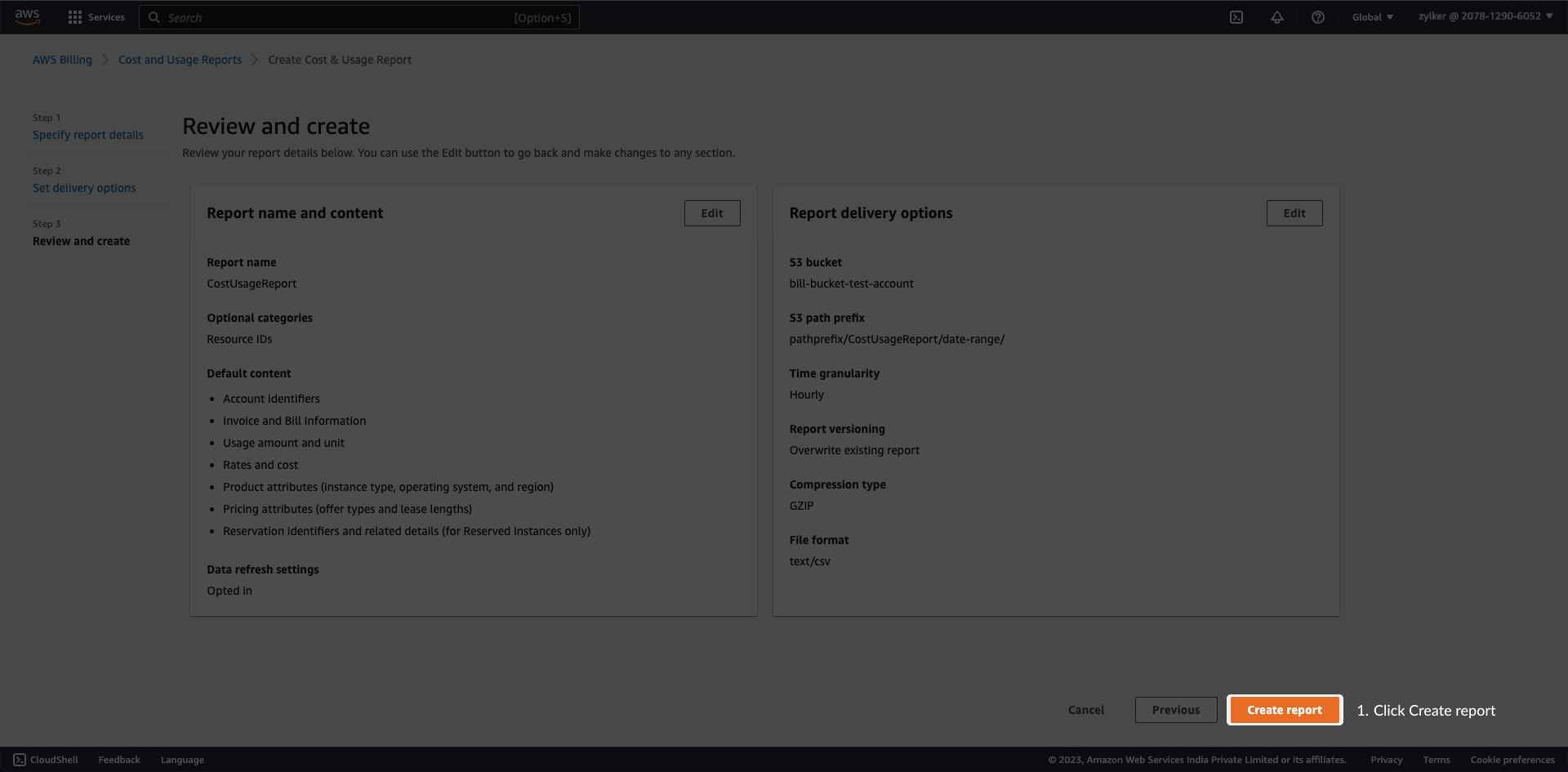Viewport: 1568px width, 772px height.
Task: Click the Review and create heading
Action: (x=276, y=126)
